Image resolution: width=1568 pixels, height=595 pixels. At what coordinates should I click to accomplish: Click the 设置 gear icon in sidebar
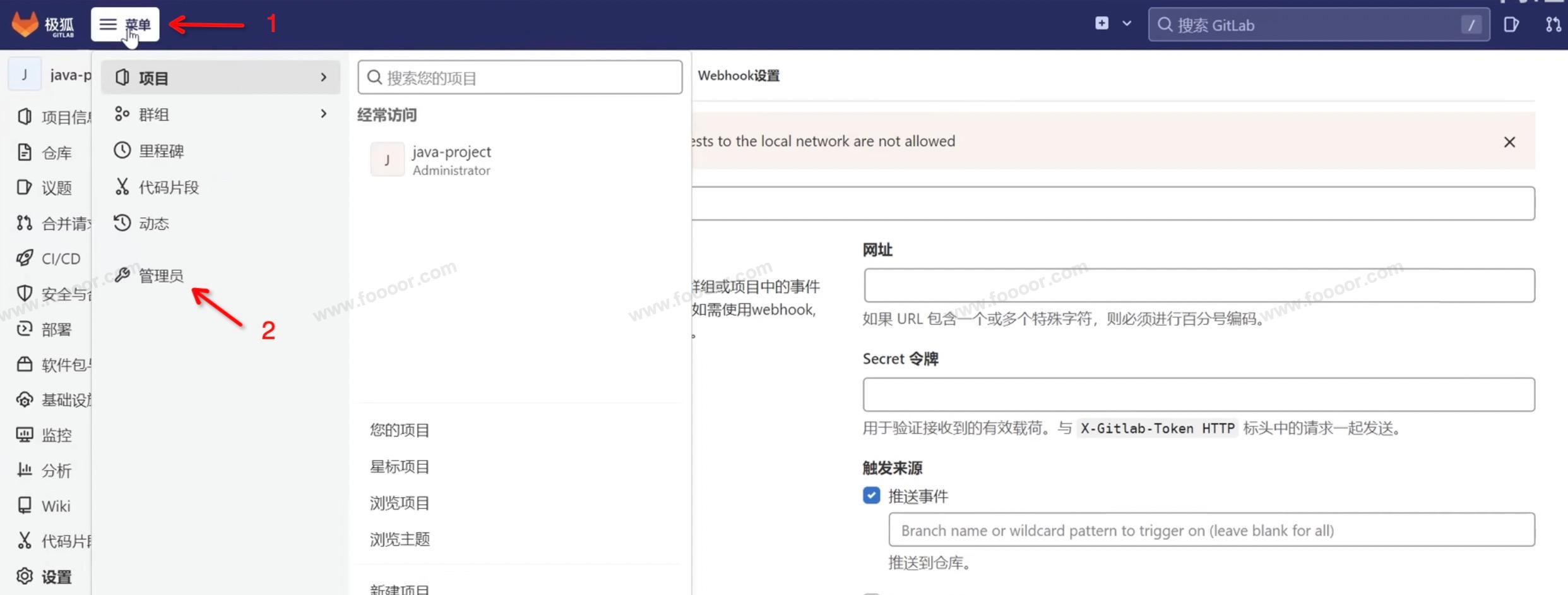tap(25, 576)
